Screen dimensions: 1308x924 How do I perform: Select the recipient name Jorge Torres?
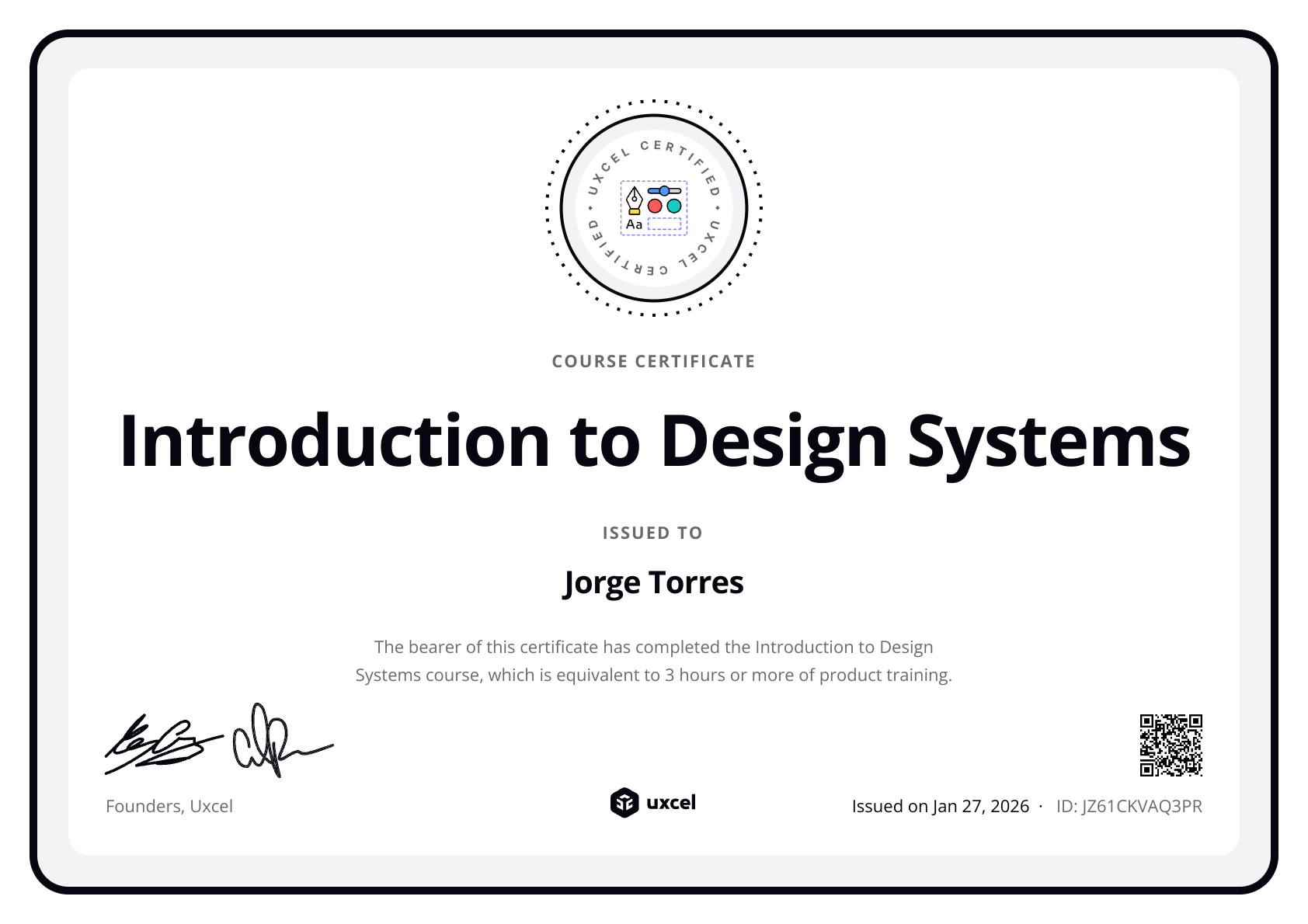pos(653,582)
